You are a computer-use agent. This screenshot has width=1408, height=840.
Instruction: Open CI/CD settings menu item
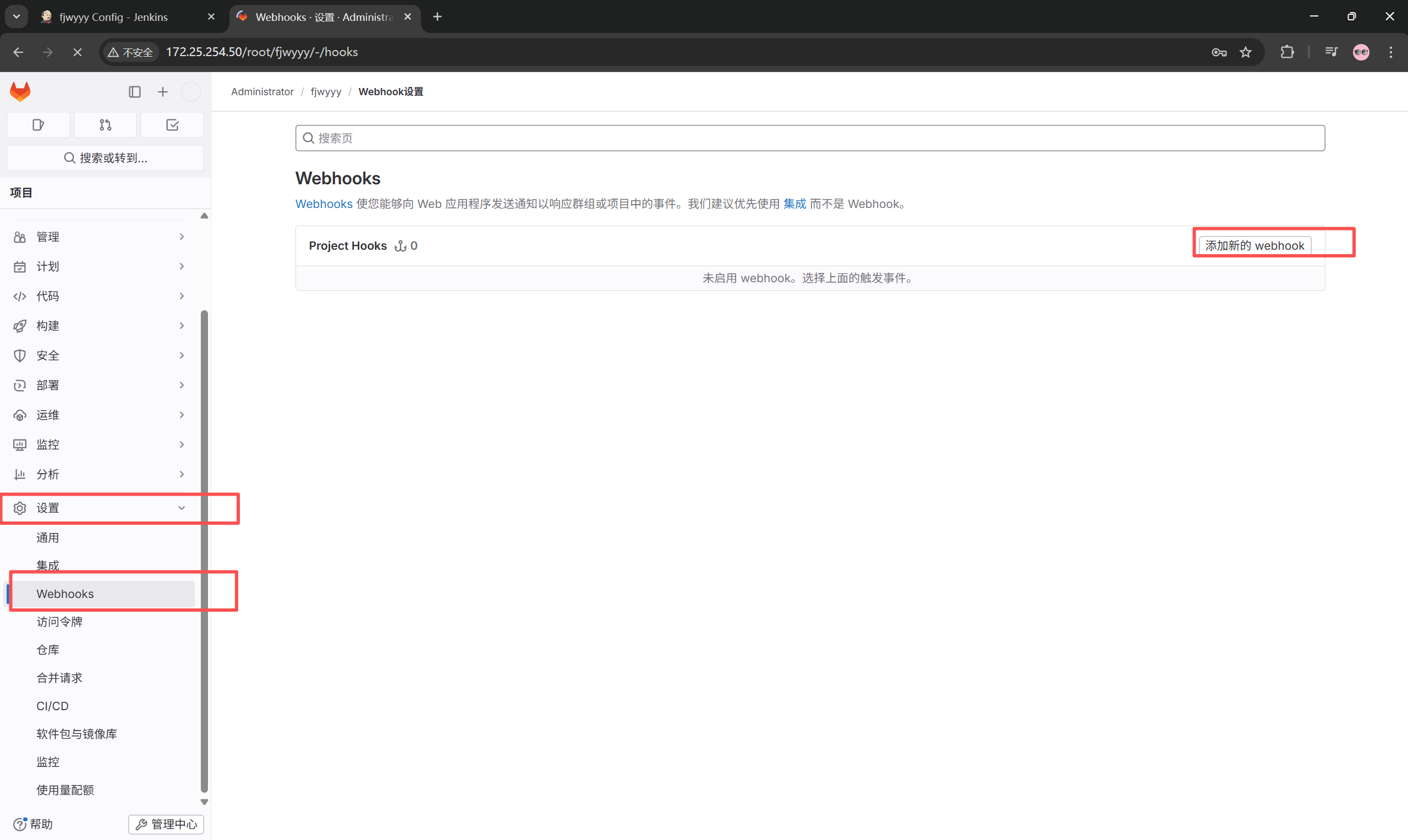(x=53, y=706)
